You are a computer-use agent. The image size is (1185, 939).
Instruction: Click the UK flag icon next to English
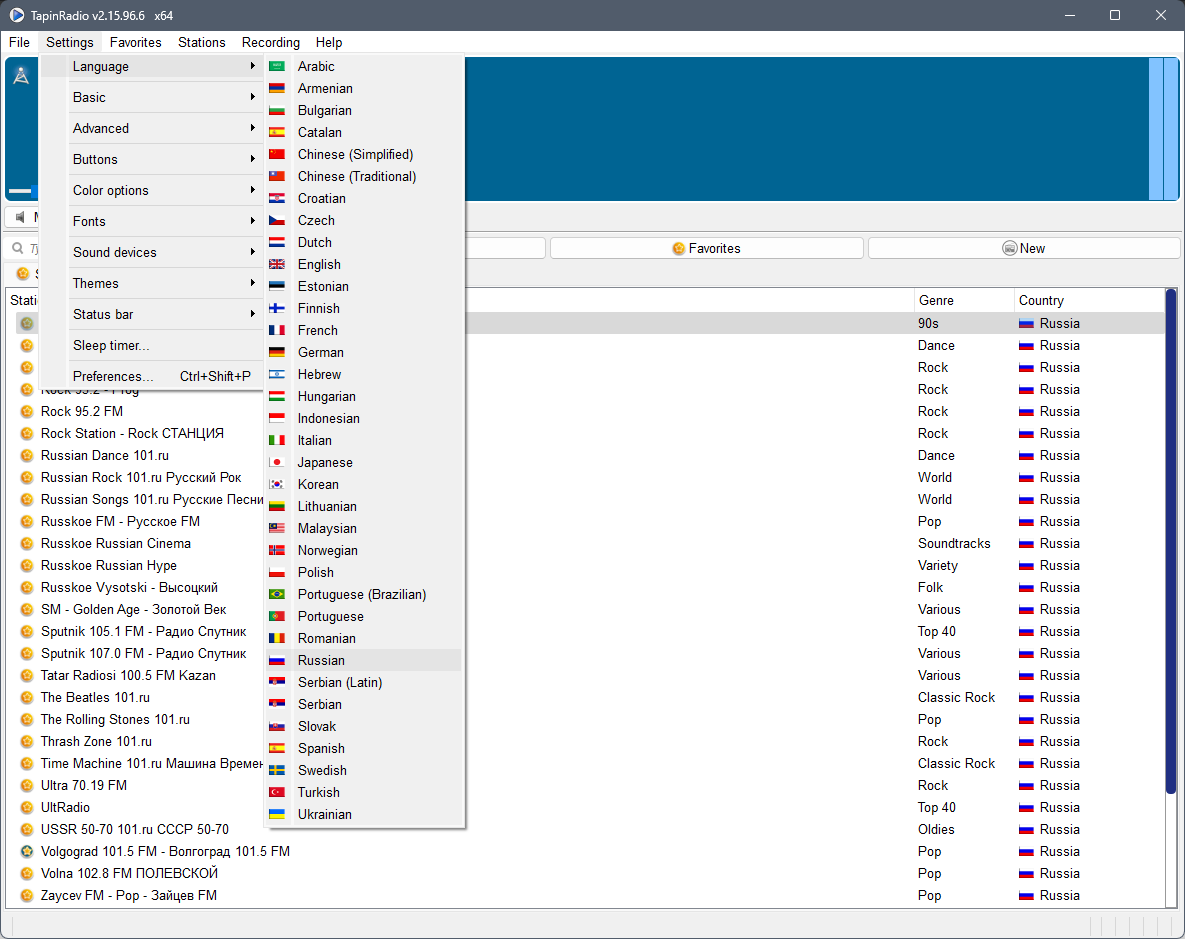click(276, 264)
